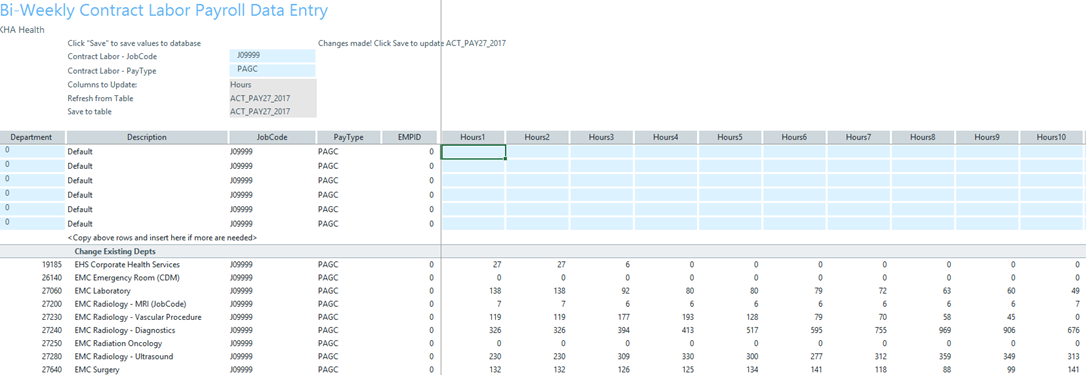Click department number 27230
1086x375 pixels.
pyautogui.click(x=52, y=317)
